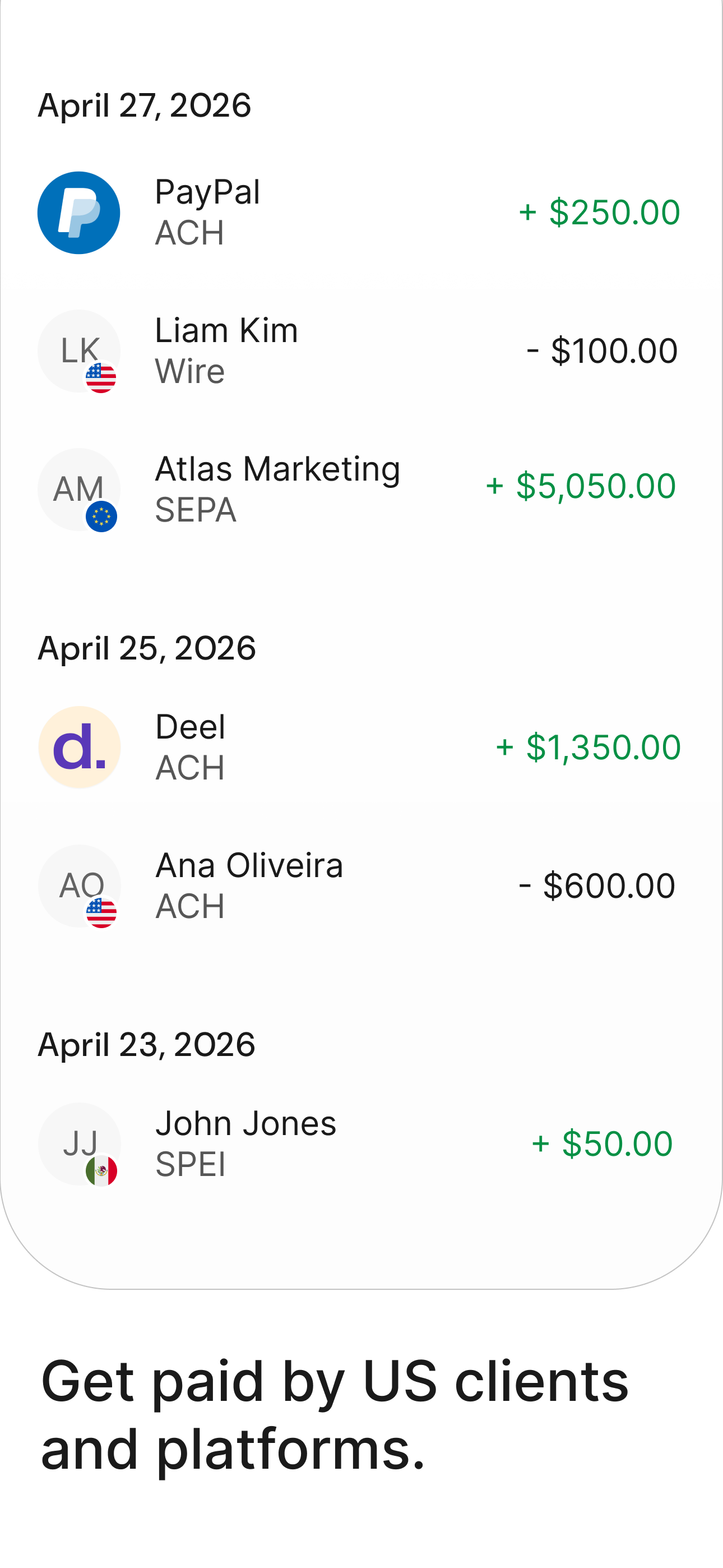Image resolution: width=723 pixels, height=1568 pixels.
Task: Select the Deel logo icon
Action: coord(79,748)
